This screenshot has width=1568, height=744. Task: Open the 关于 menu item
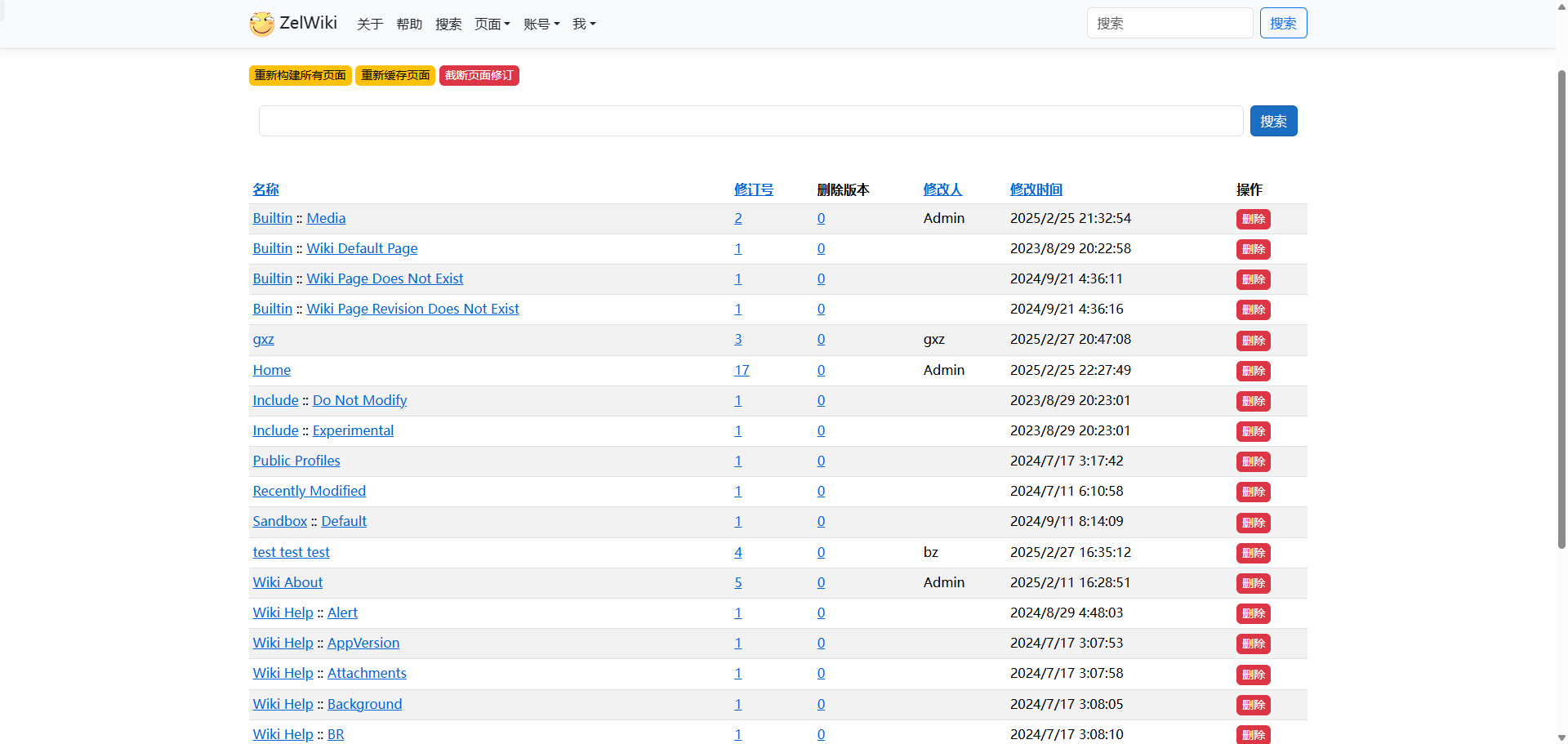[370, 25]
